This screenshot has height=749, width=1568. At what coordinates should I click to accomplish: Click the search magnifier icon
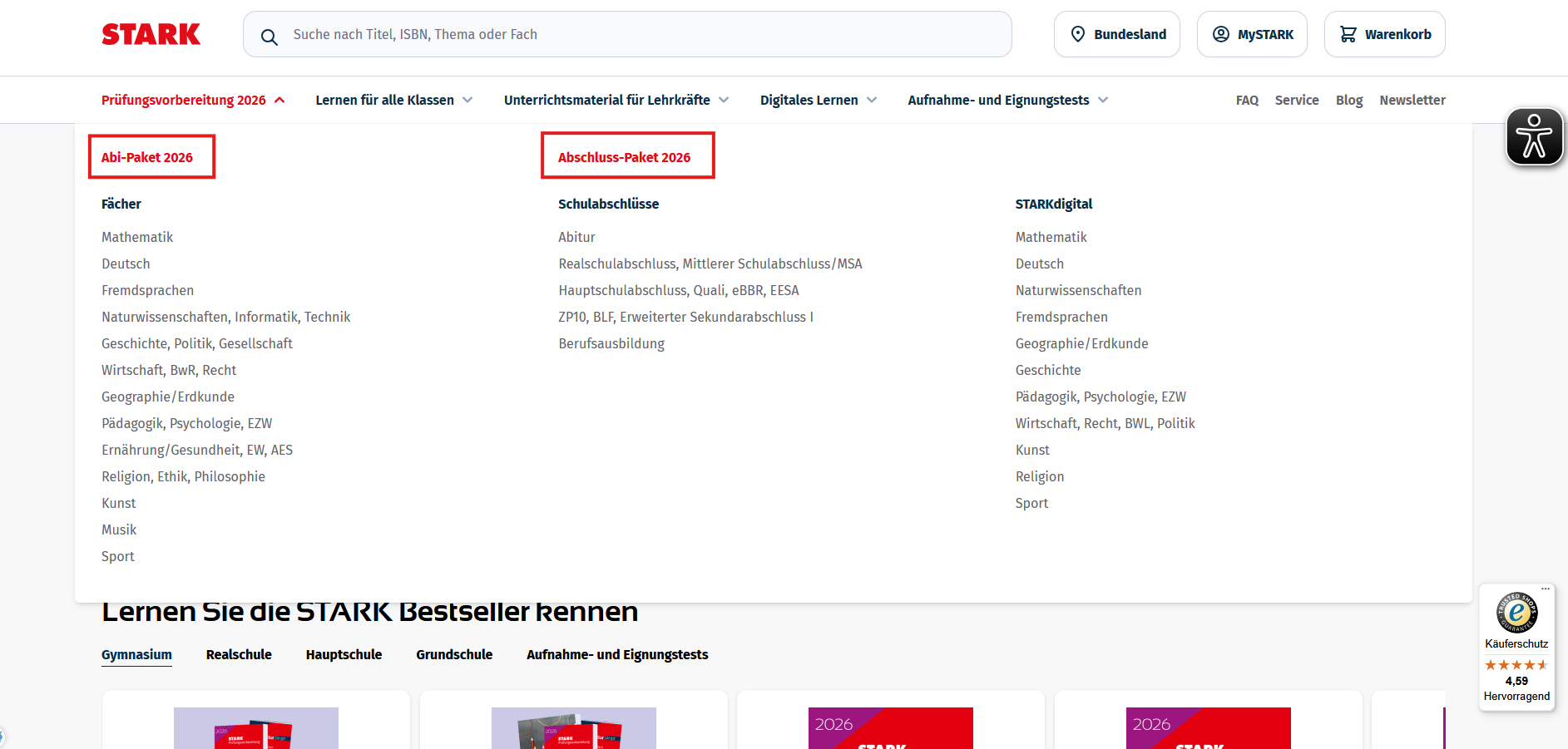(269, 37)
